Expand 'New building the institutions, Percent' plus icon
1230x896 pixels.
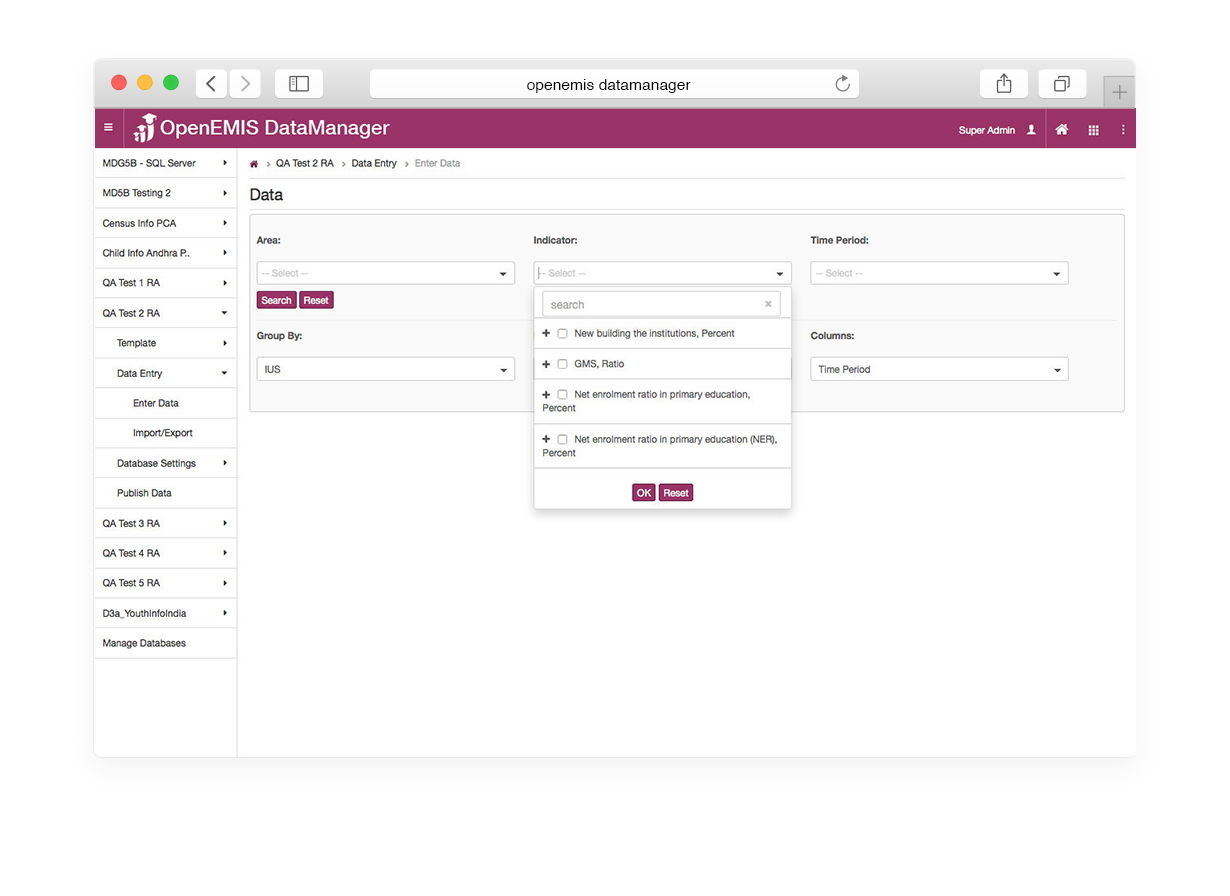click(x=546, y=333)
